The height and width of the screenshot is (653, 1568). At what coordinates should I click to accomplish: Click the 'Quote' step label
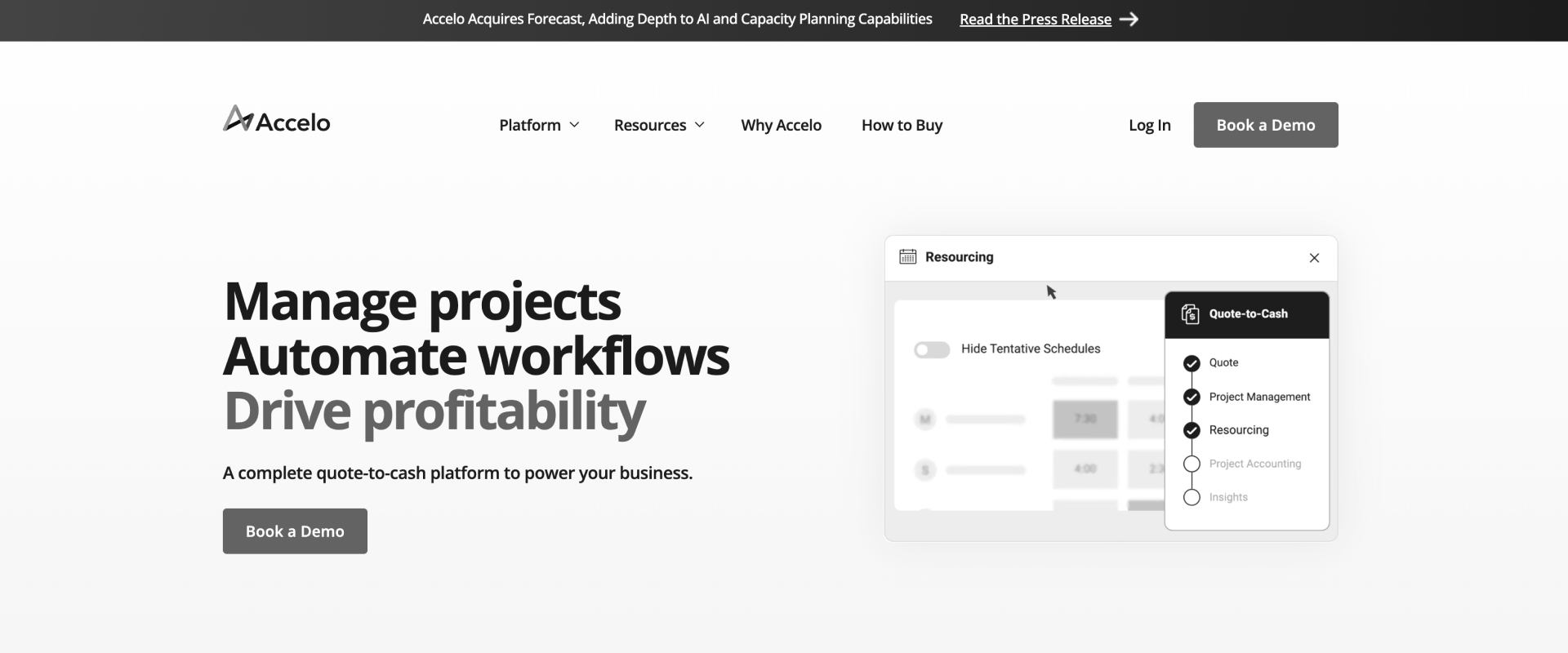coord(1223,362)
